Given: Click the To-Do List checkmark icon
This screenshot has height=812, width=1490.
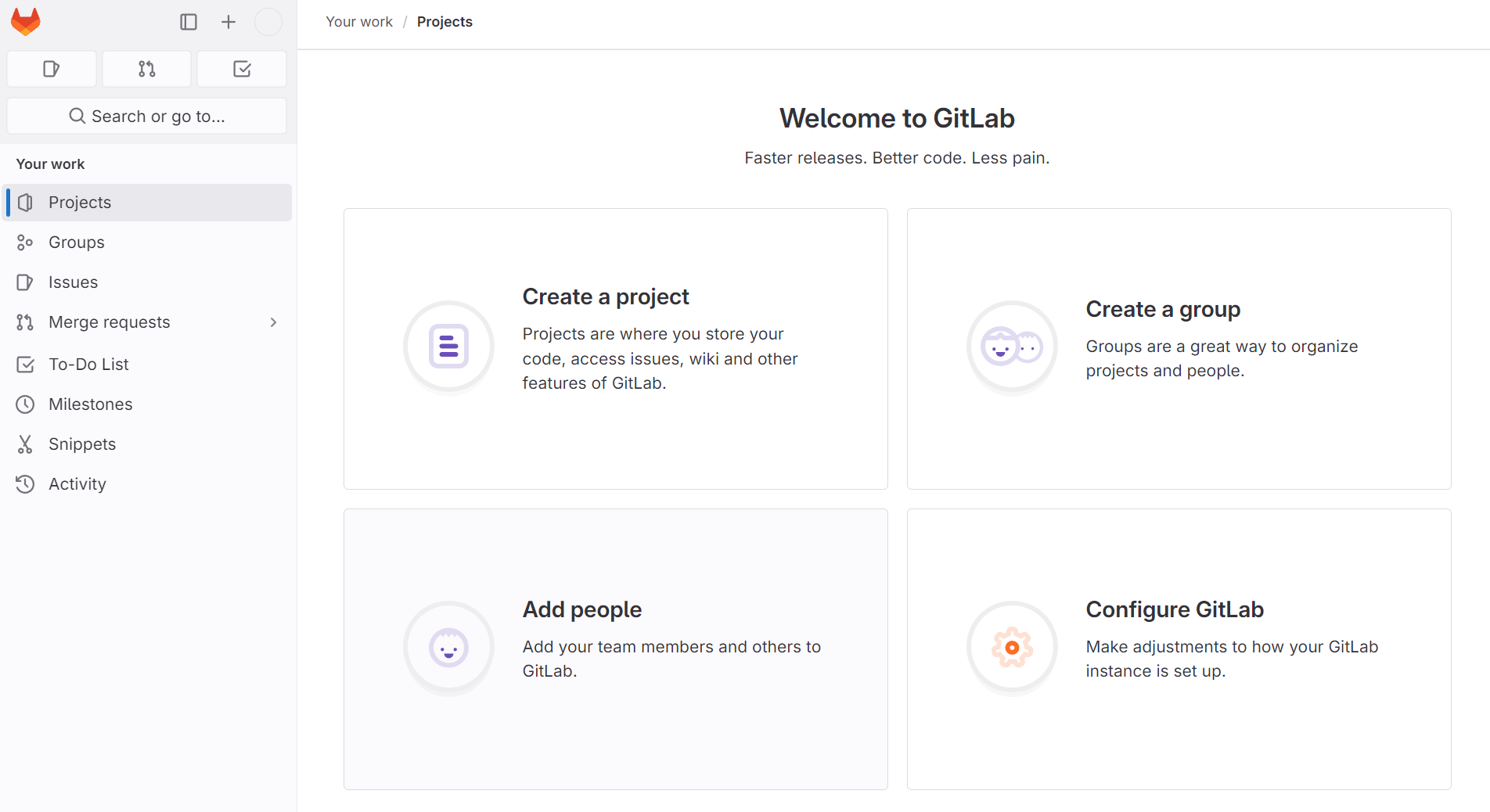Looking at the screenshot, I should (25, 365).
